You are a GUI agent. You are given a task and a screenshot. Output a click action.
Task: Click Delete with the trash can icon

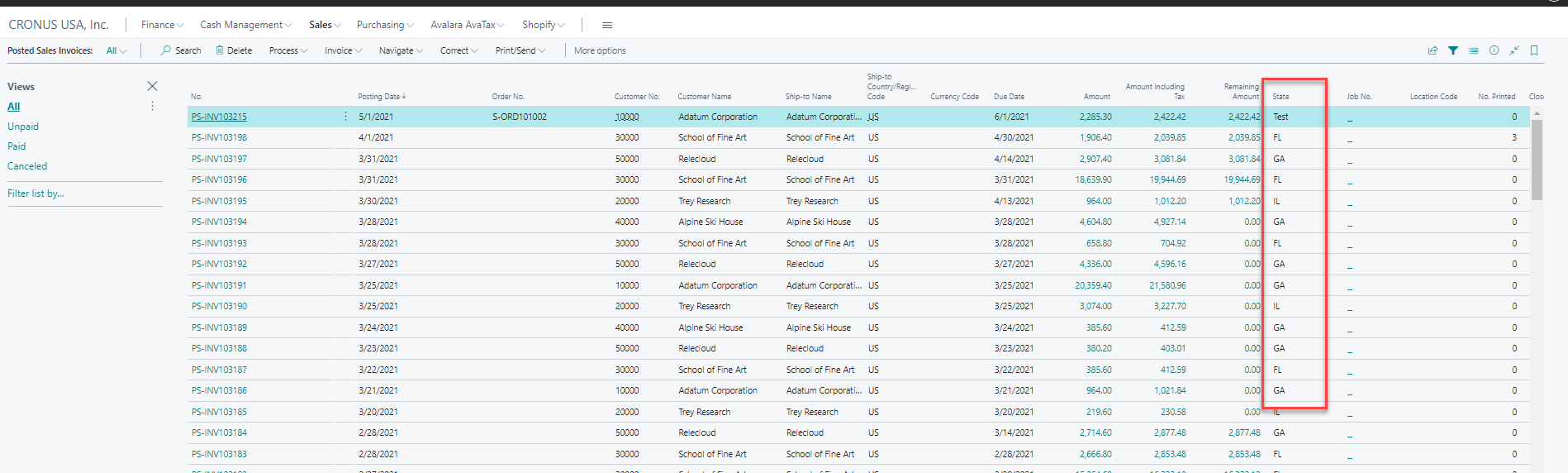click(234, 50)
